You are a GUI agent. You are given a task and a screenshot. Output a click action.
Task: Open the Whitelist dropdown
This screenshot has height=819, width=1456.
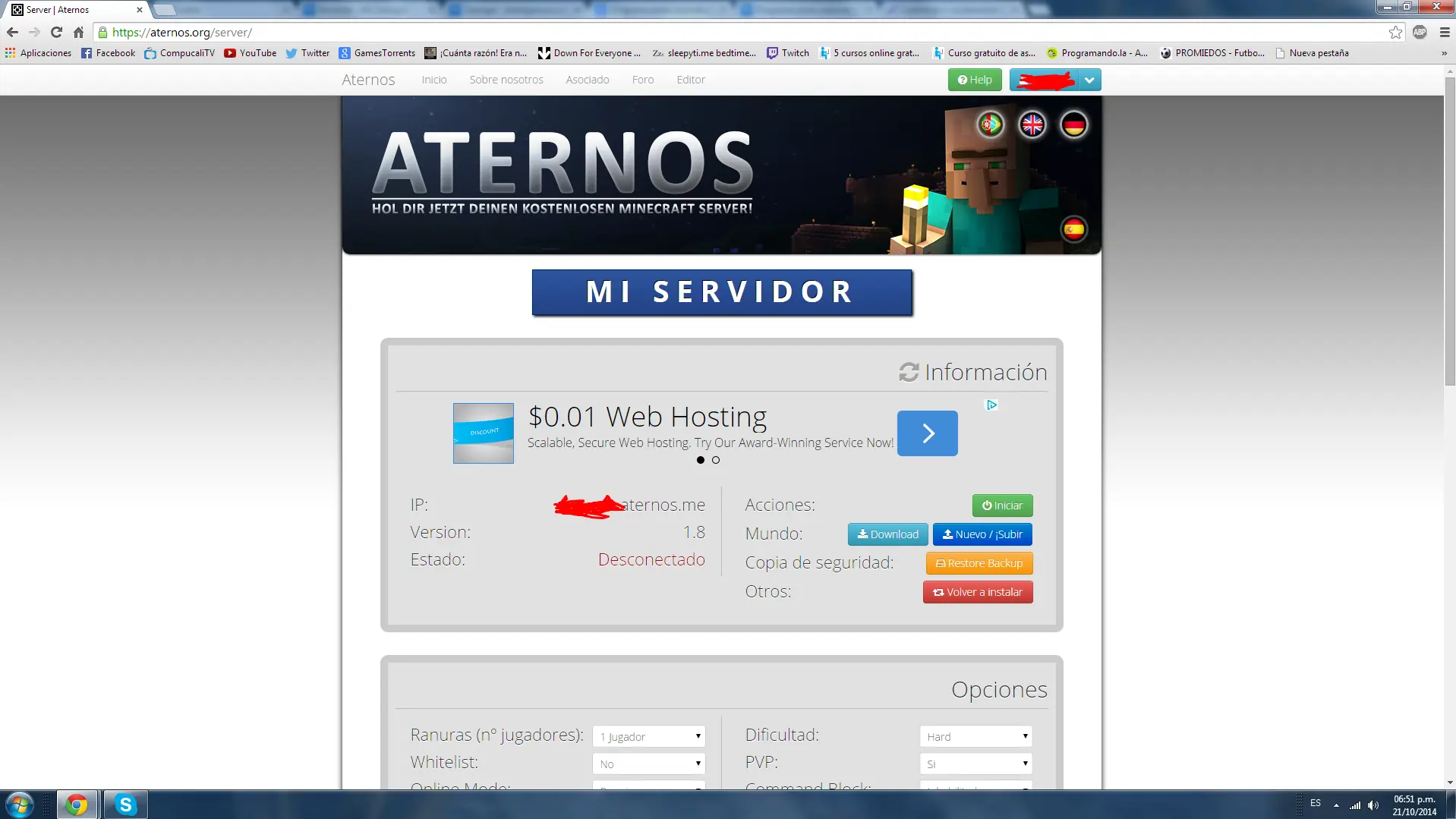pyautogui.click(x=648, y=764)
